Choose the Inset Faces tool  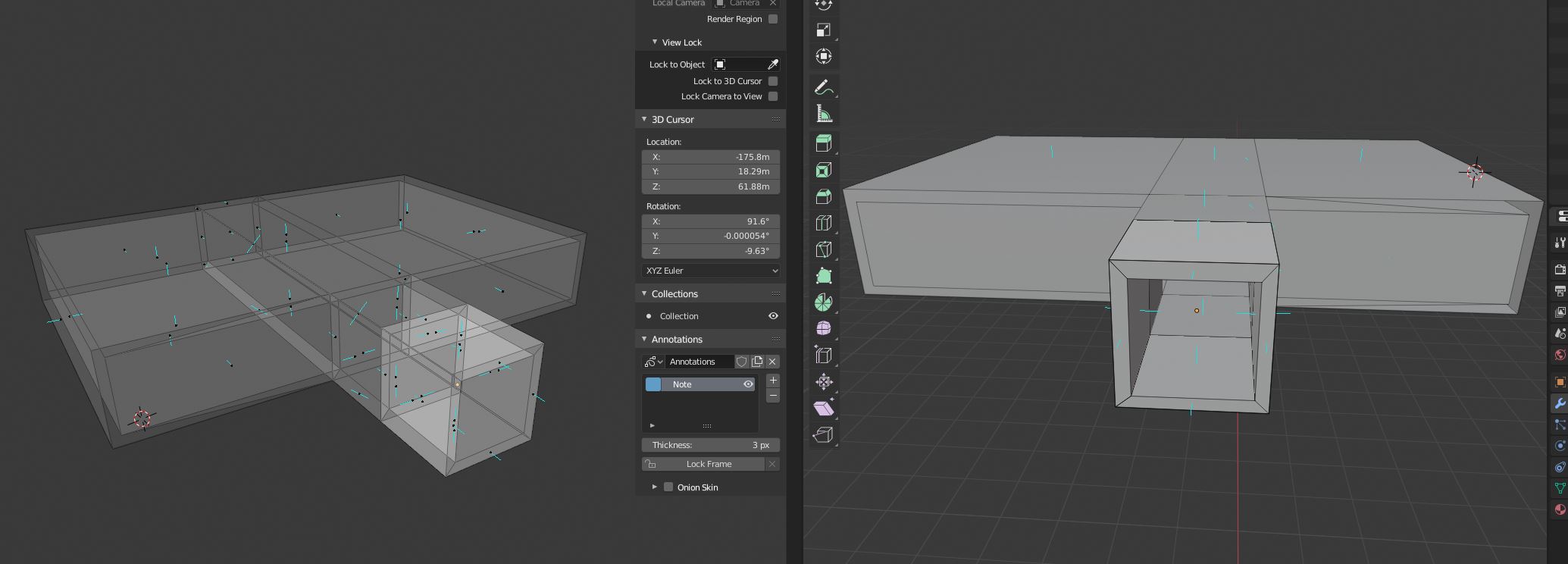(823, 170)
